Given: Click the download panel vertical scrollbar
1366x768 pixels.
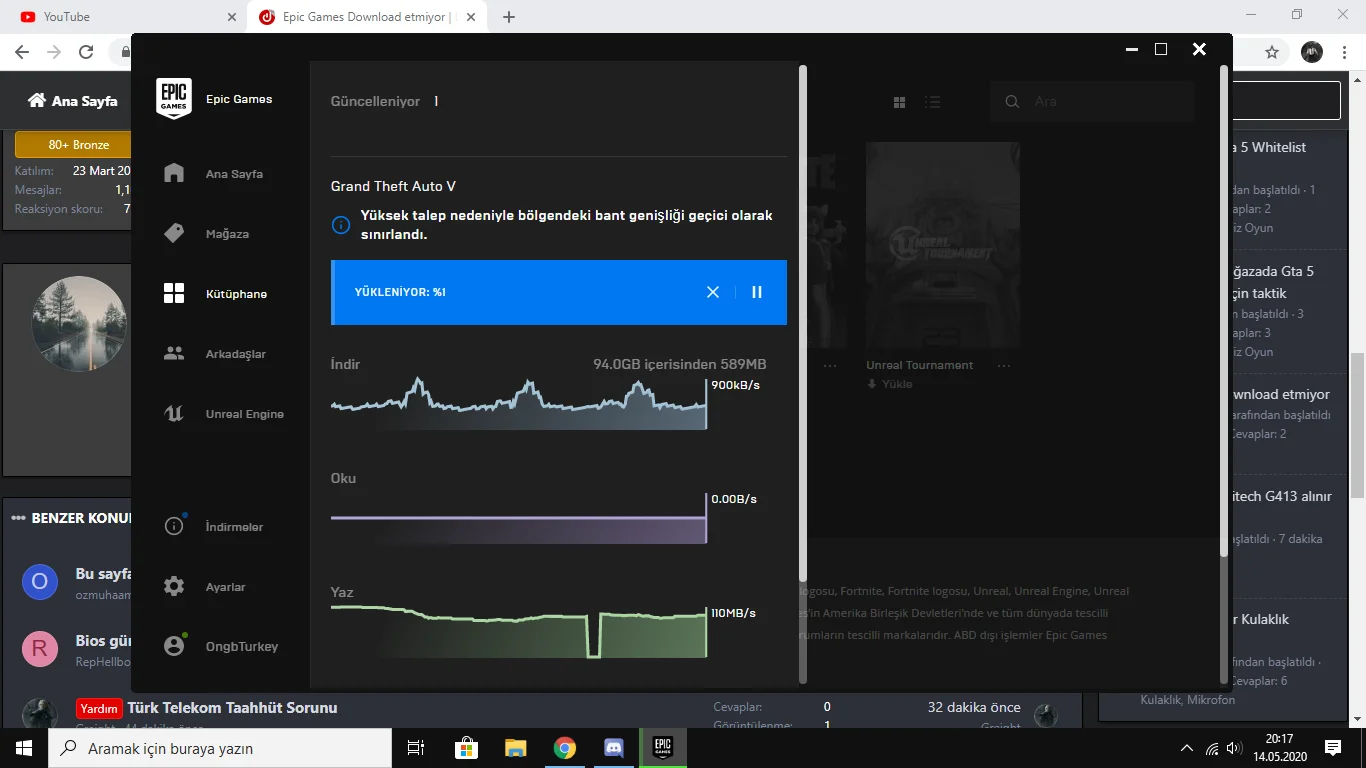Looking at the screenshot, I should coord(803,322).
